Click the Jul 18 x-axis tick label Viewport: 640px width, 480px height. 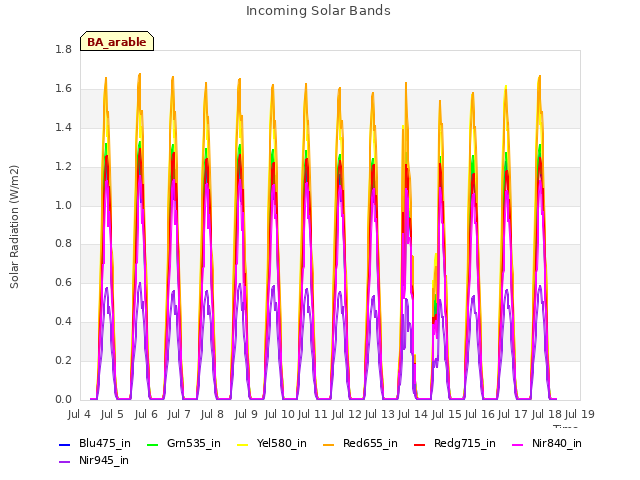tap(547, 414)
